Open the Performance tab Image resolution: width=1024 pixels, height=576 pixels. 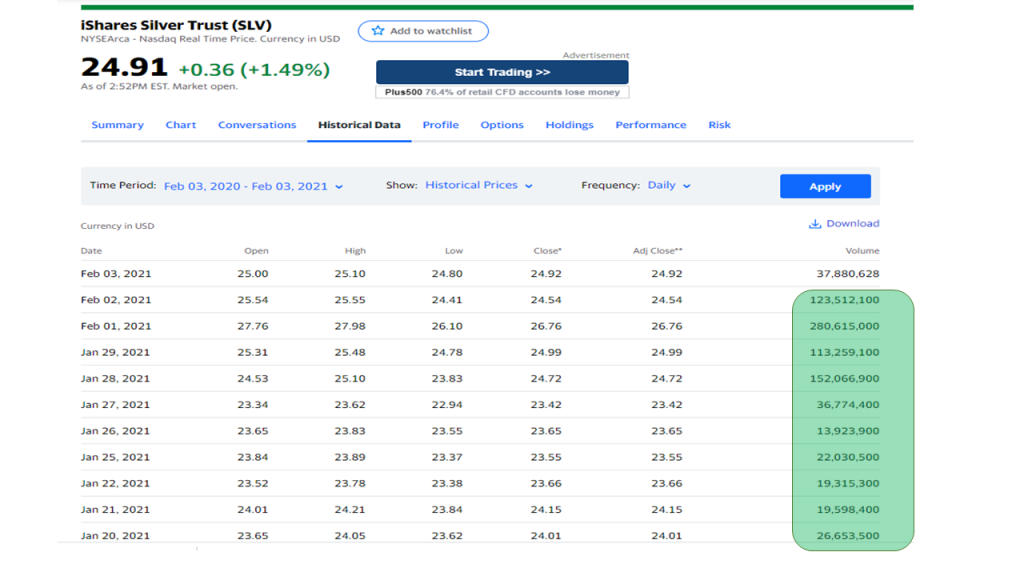651,125
